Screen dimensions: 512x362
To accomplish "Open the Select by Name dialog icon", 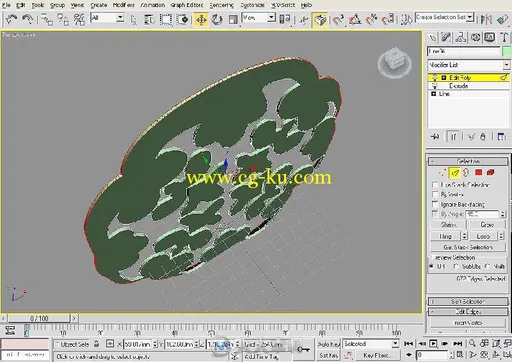I will tap(149, 20).
